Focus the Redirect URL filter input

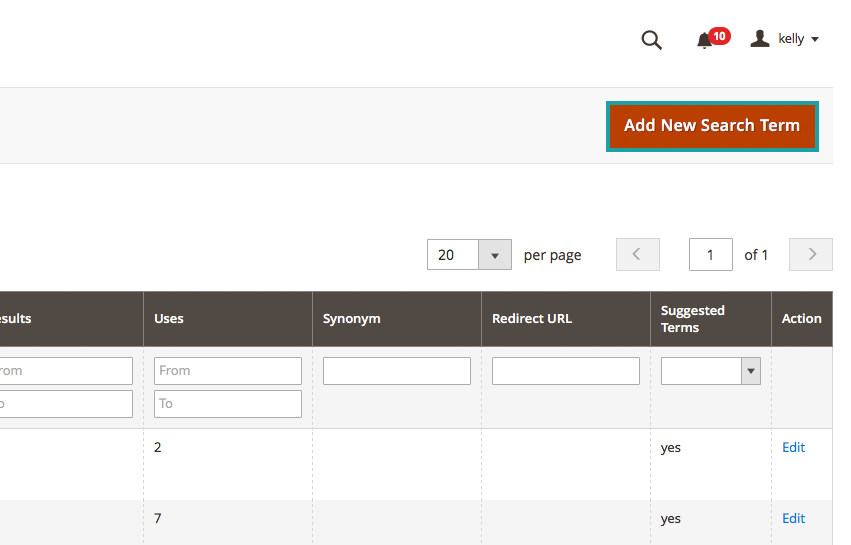coord(565,371)
